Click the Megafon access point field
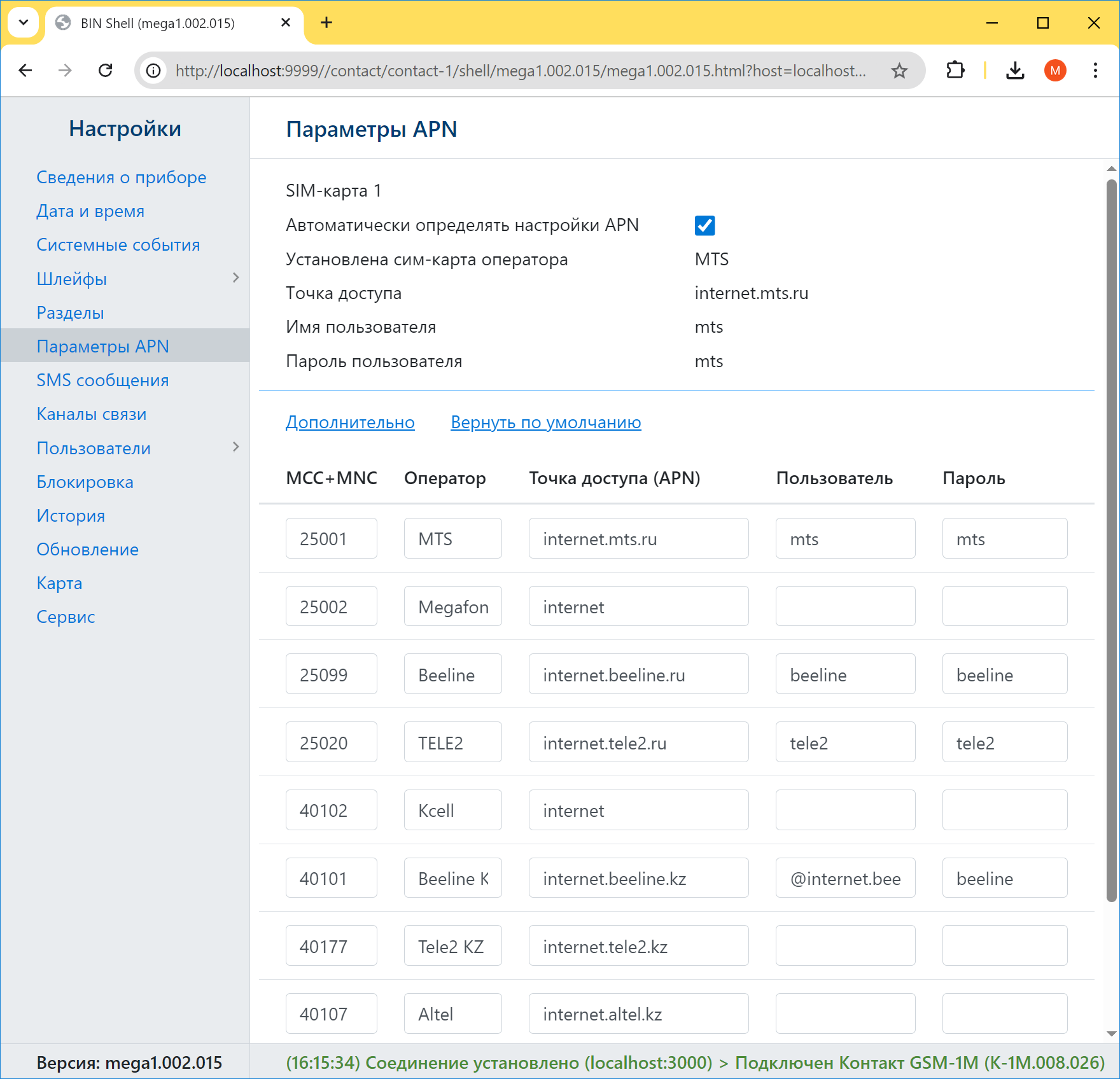 click(638, 607)
